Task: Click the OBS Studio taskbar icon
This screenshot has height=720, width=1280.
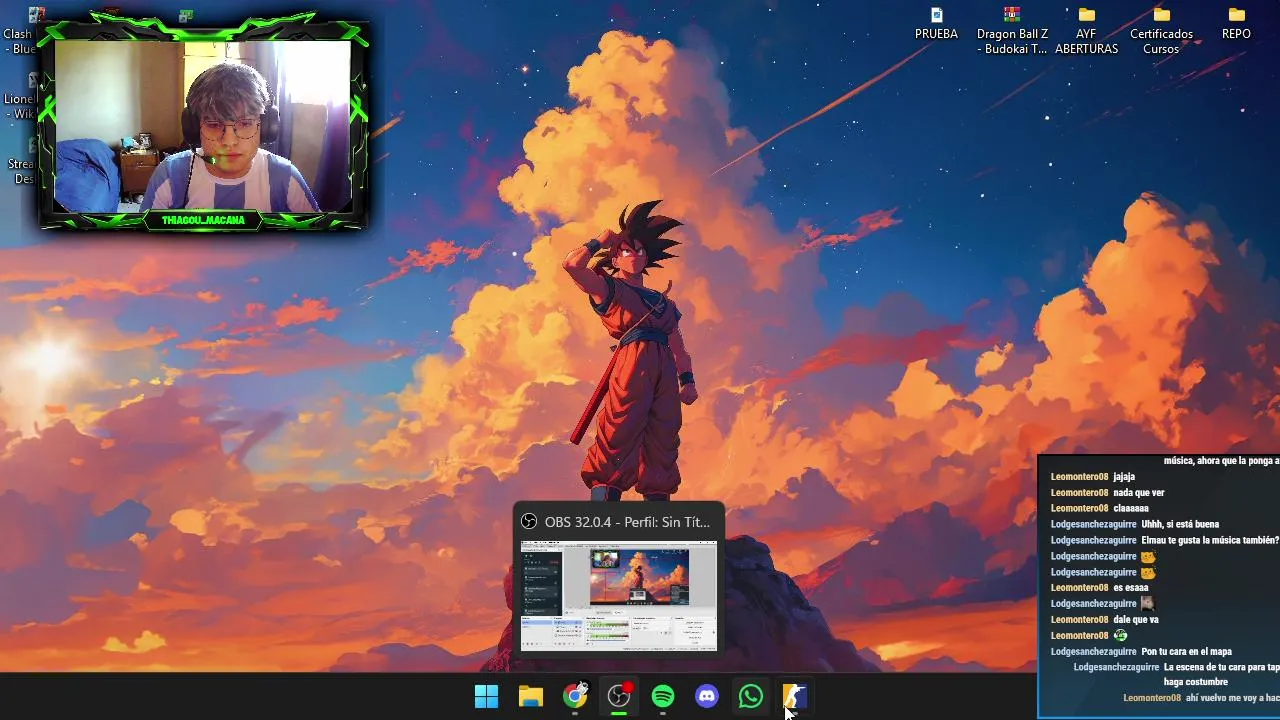Action: pyautogui.click(x=619, y=697)
